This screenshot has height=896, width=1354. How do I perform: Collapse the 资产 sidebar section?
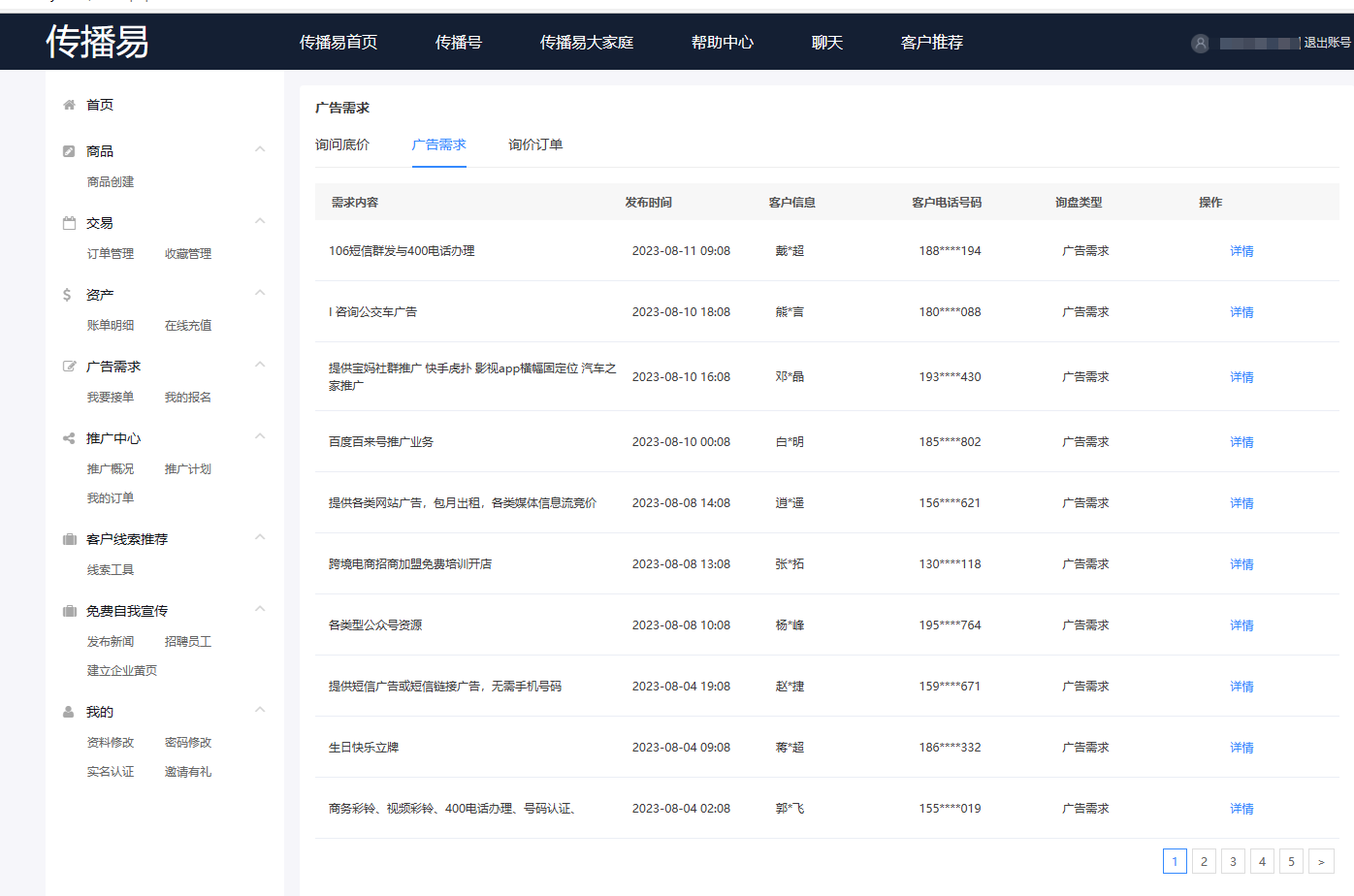coord(260,292)
